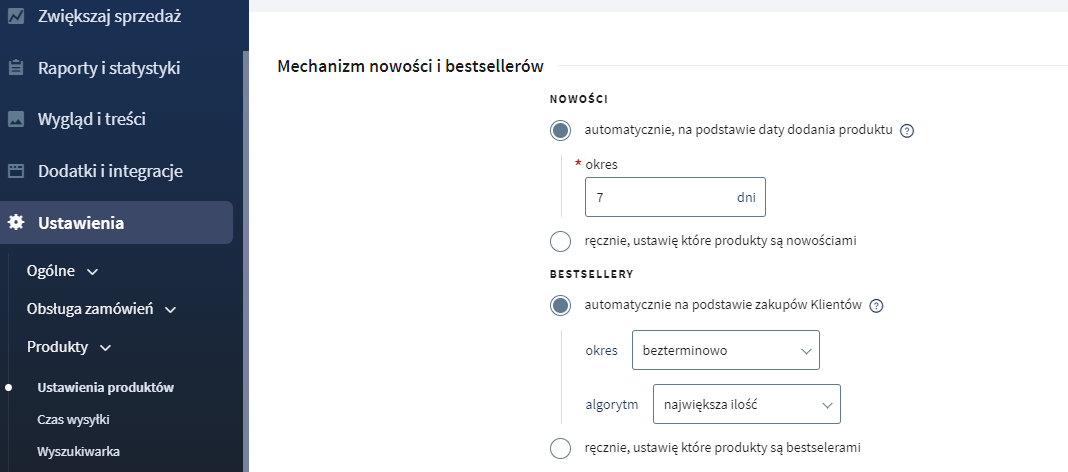Expand the Ogólne submenu
The height and width of the screenshot is (472, 1068).
(63, 271)
